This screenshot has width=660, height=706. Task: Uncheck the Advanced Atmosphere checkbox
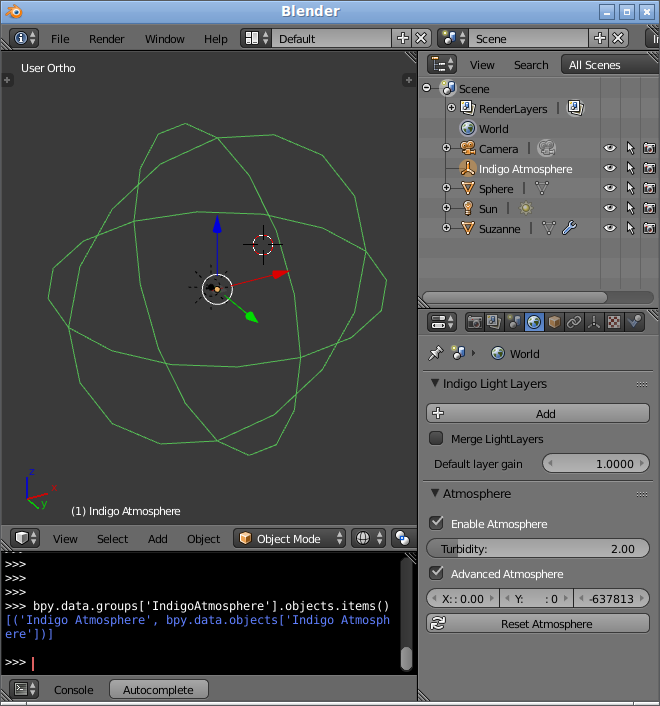tap(436, 574)
